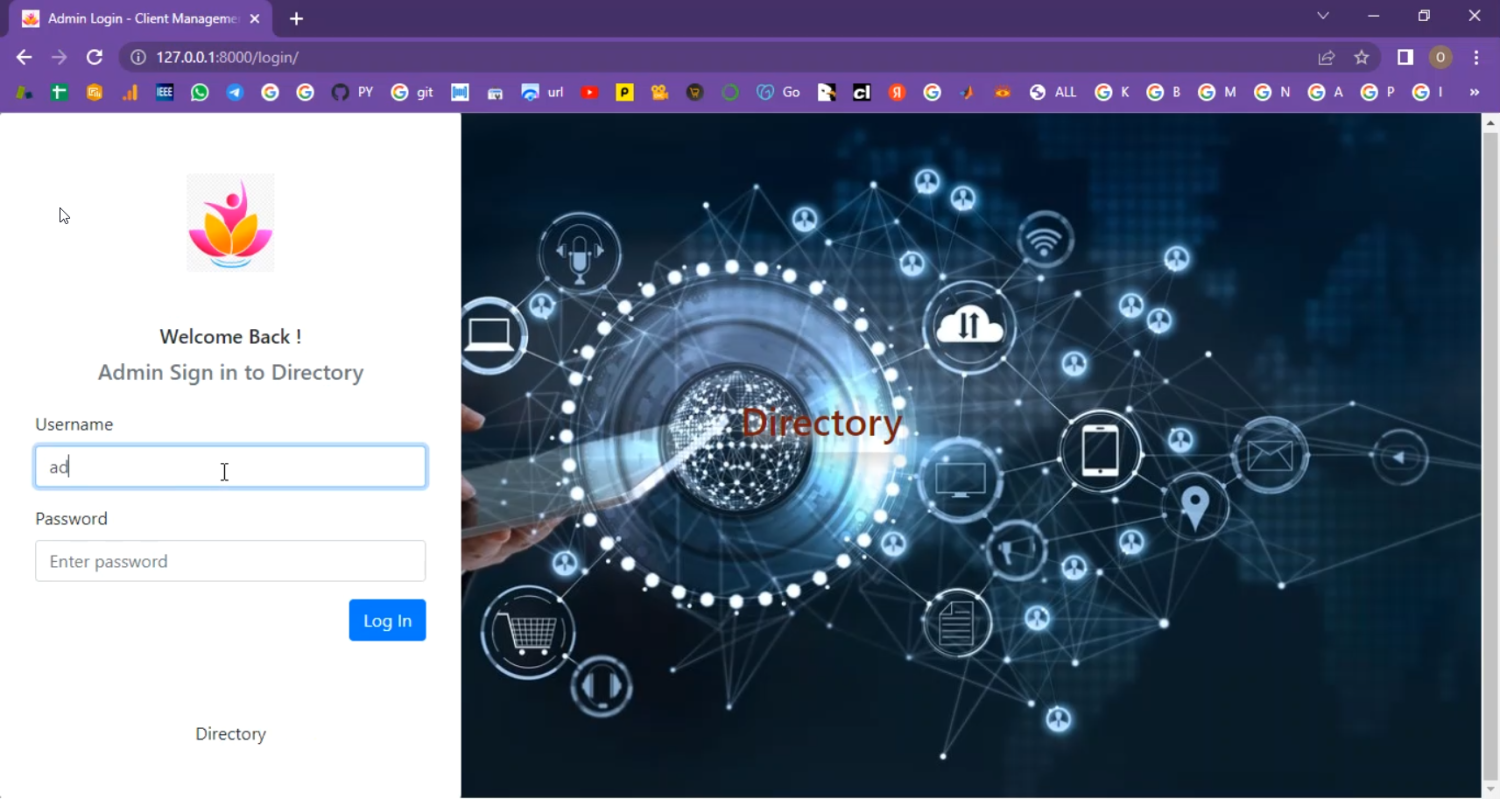Click the address bar URL 127.0.0.1:8000/login/
Viewport: 1500px width, 799px height.
click(x=227, y=57)
